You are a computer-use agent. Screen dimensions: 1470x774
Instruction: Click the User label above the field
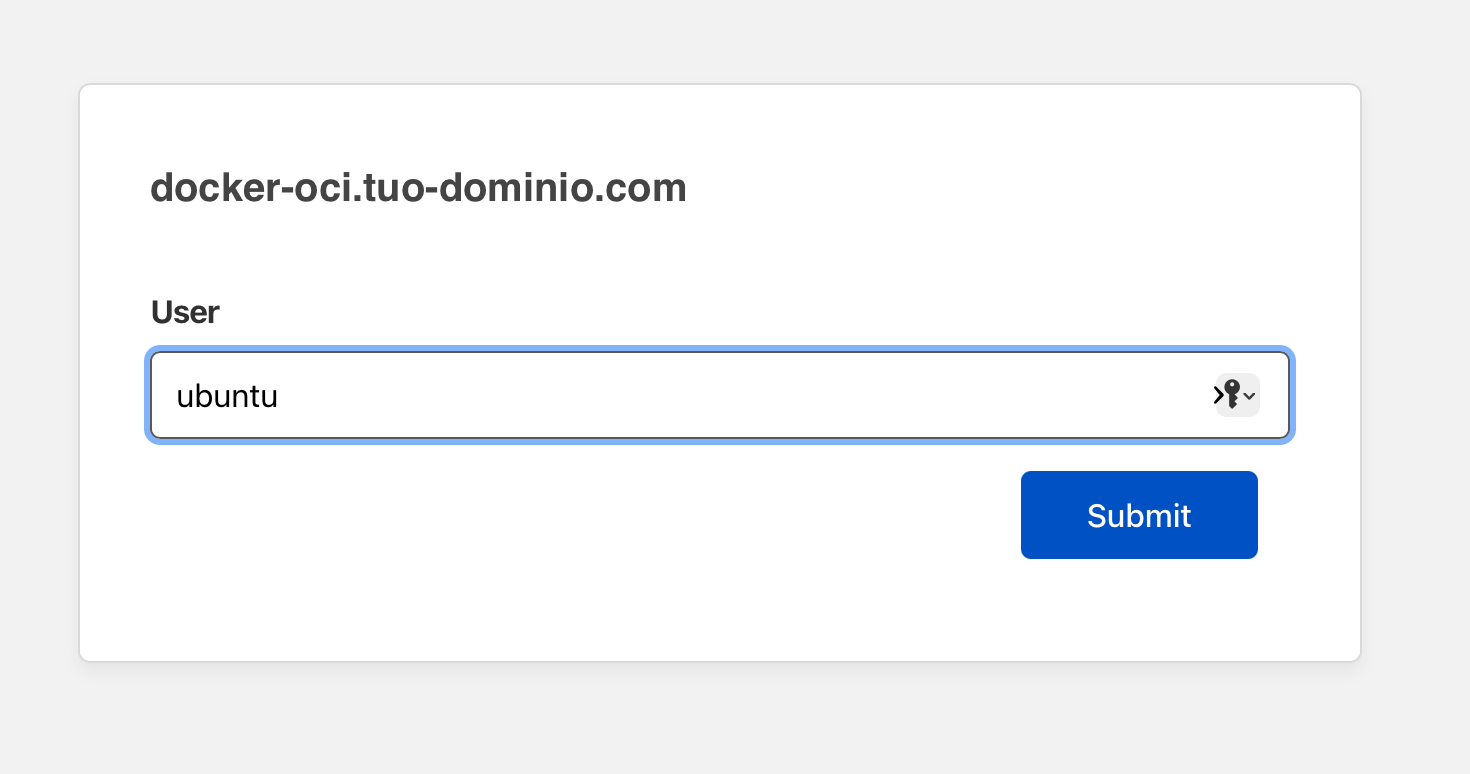coord(184,312)
